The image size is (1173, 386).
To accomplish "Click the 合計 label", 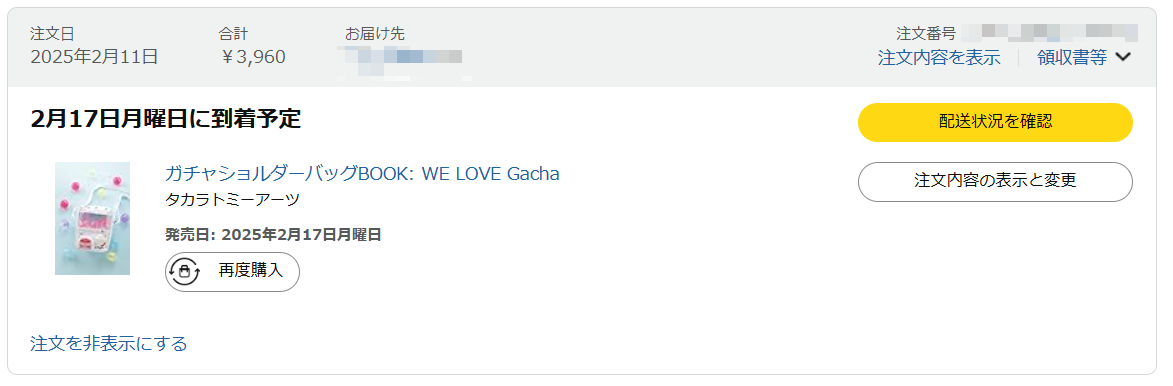I will click(233, 34).
